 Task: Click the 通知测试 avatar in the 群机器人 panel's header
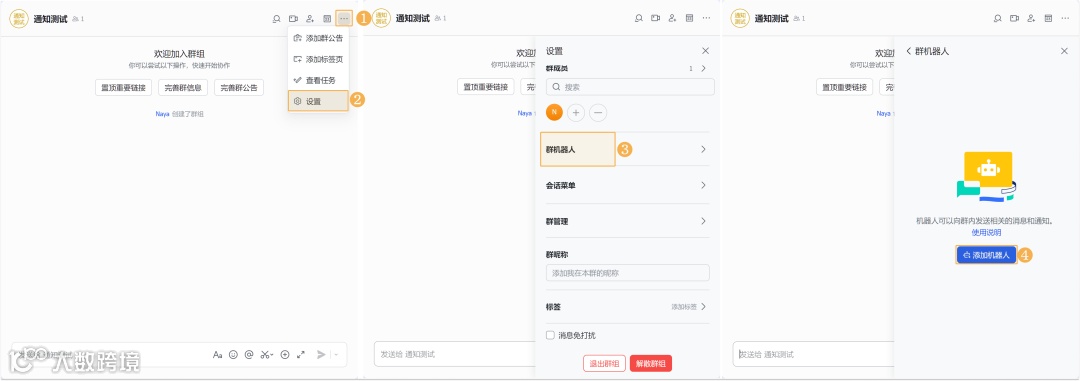coord(740,19)
